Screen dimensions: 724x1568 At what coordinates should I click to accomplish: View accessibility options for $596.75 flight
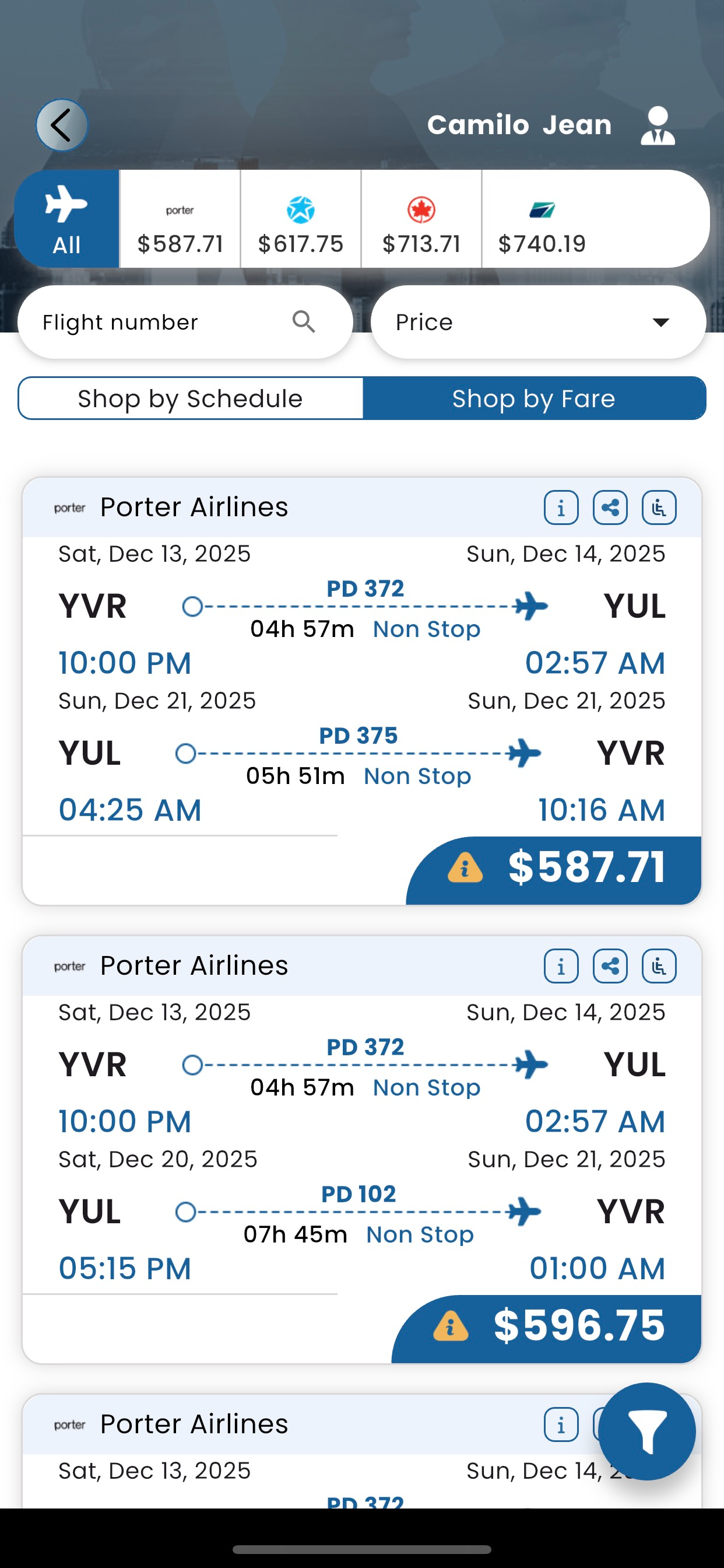click(659, 966)
